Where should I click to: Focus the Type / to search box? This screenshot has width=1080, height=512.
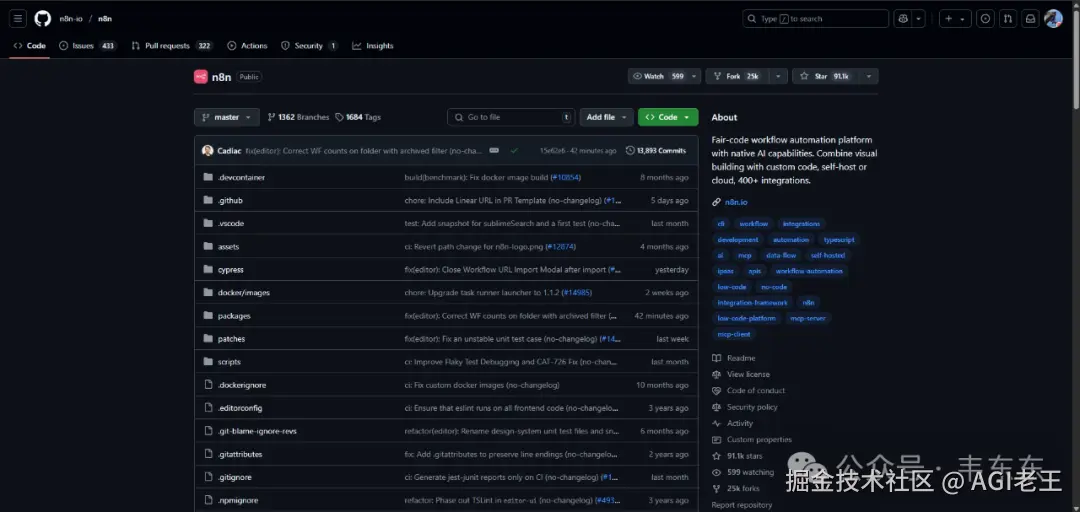click(816, 19)
